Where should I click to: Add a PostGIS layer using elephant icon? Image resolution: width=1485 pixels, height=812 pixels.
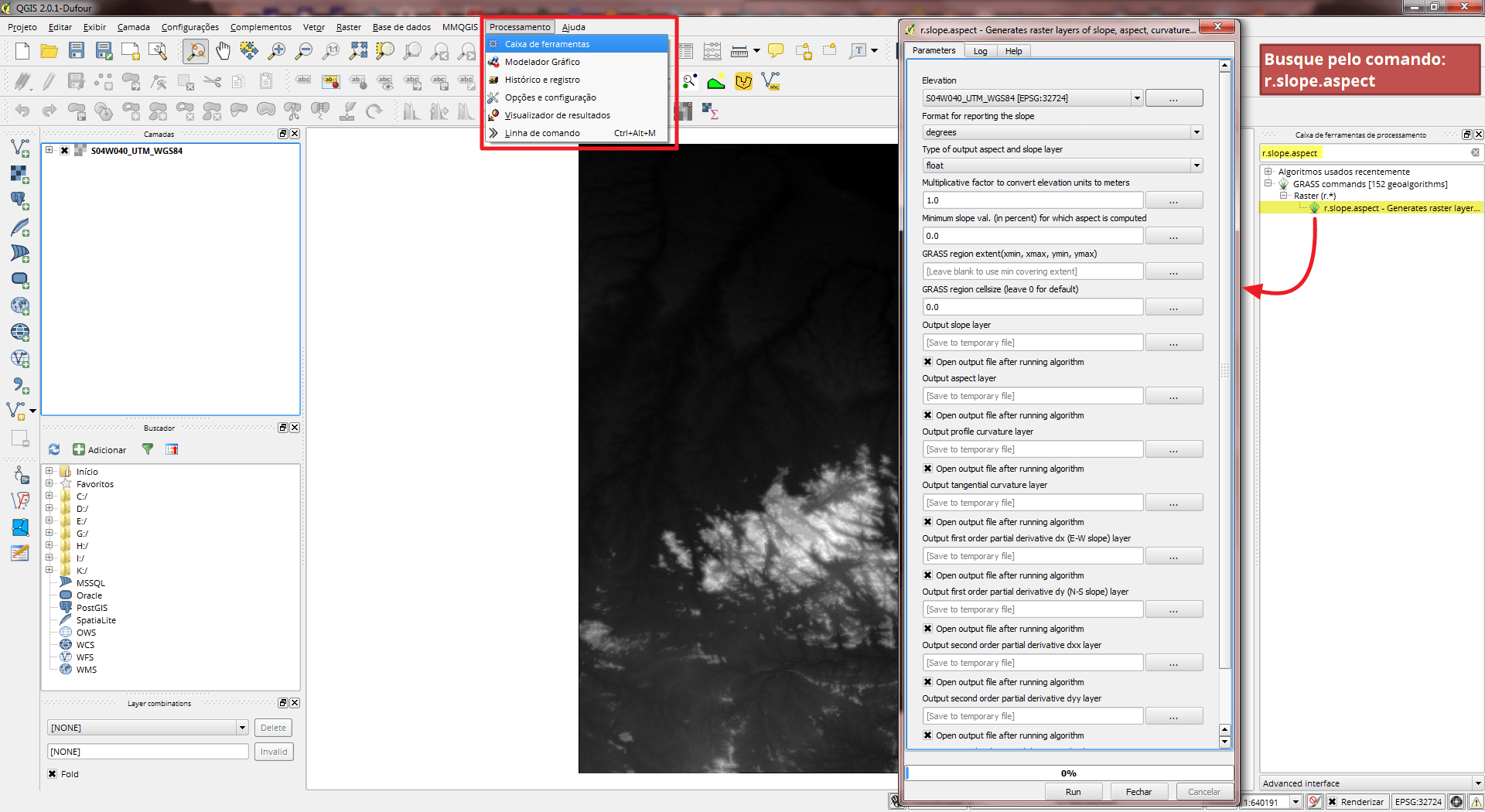pos(19,200)
